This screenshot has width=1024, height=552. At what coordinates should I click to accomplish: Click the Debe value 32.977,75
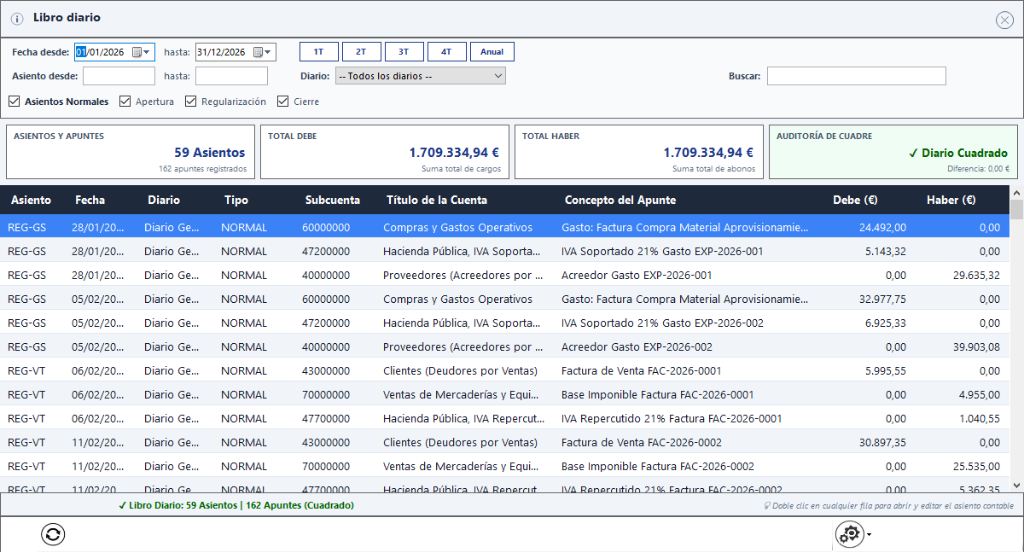882,299
